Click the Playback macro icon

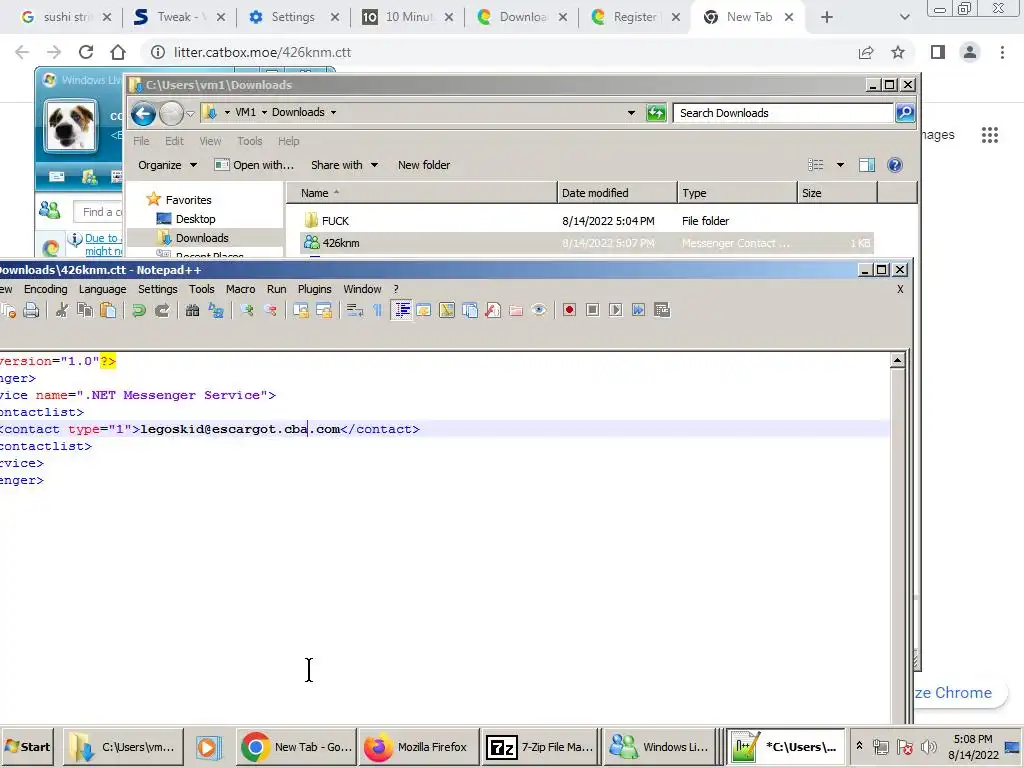pos(615,310)
